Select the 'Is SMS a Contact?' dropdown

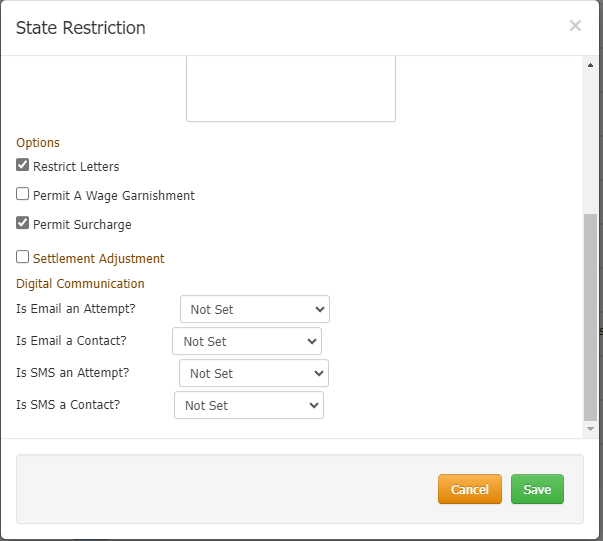248,406
